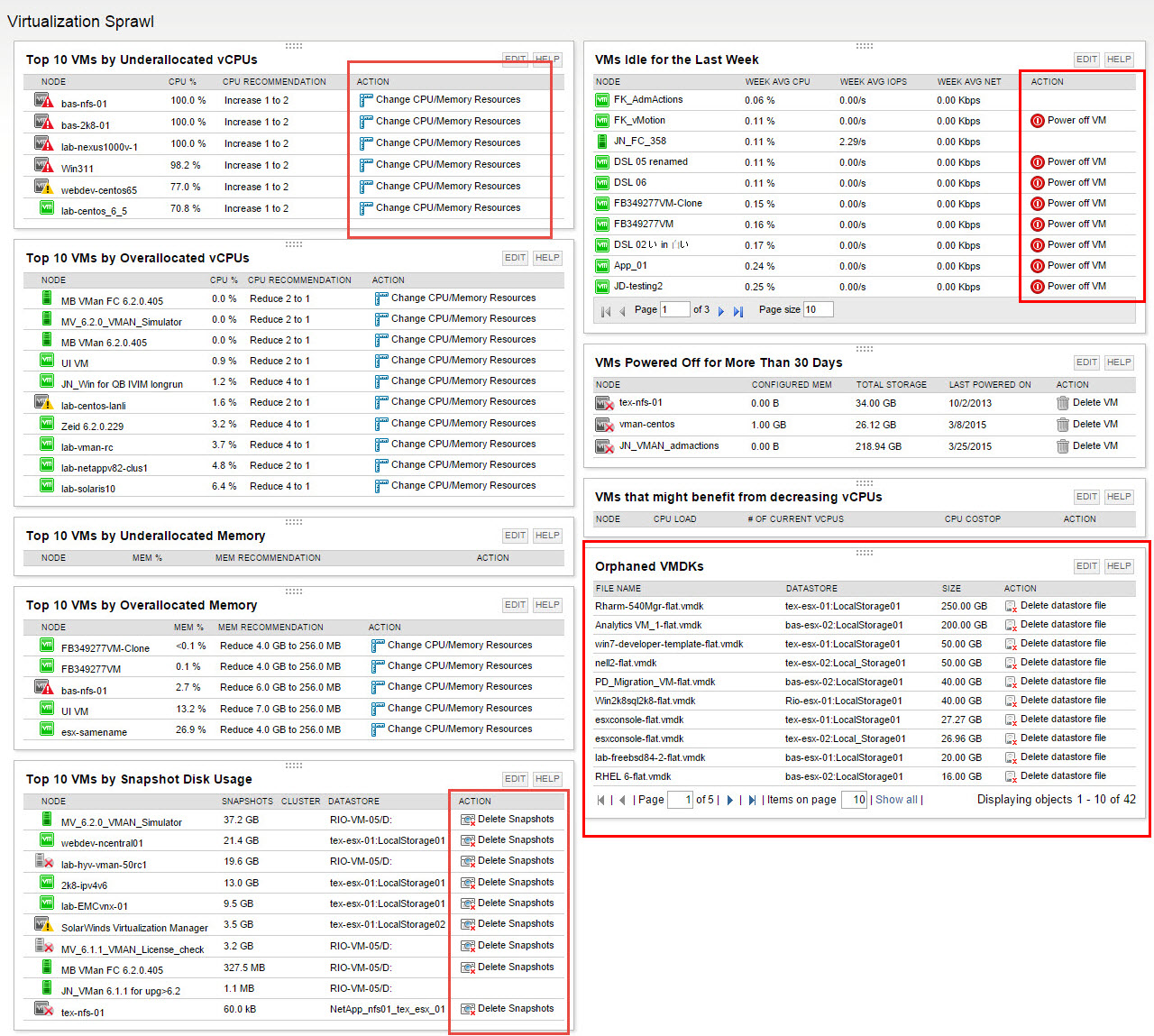Screen dimensions: 1154x1036
Task: Click the Power off VM icon for FK_vMotion
Action: (x=1037, y=121)
